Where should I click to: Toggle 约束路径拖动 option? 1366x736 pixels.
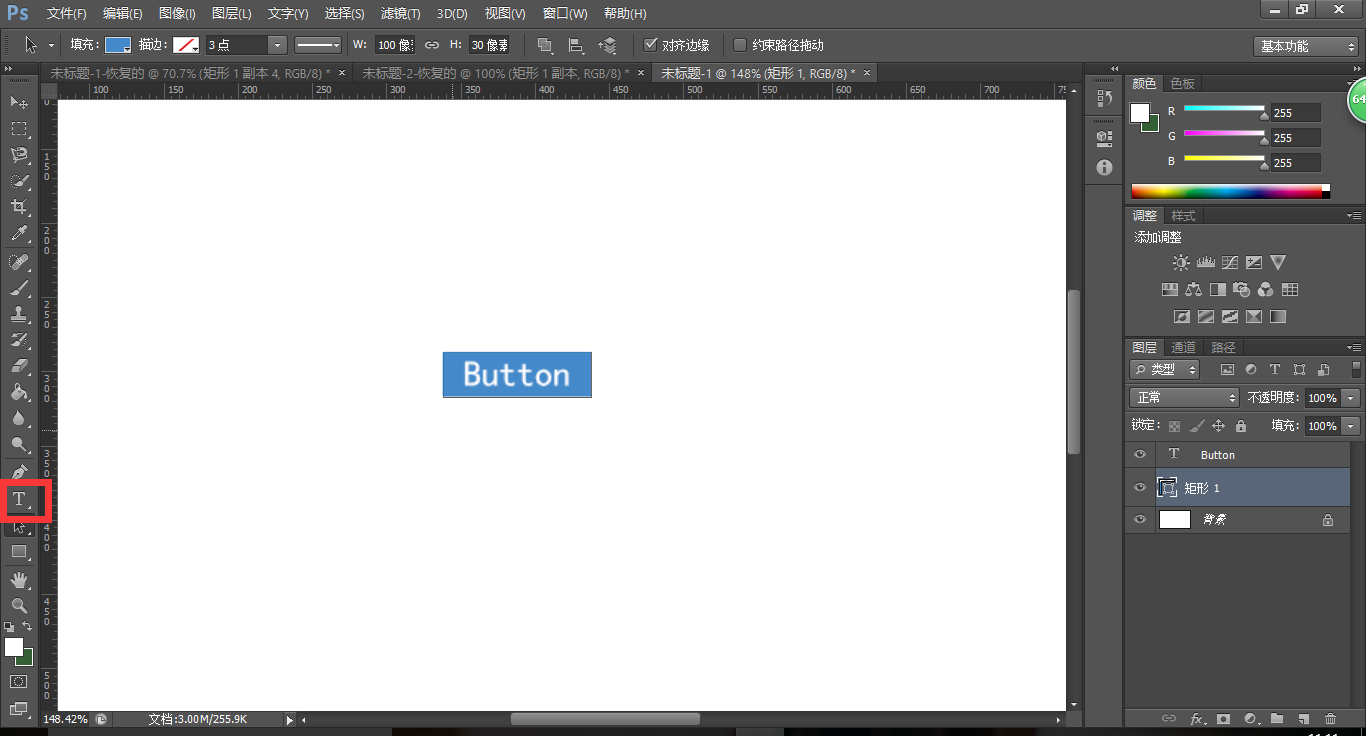coord(738,45)
